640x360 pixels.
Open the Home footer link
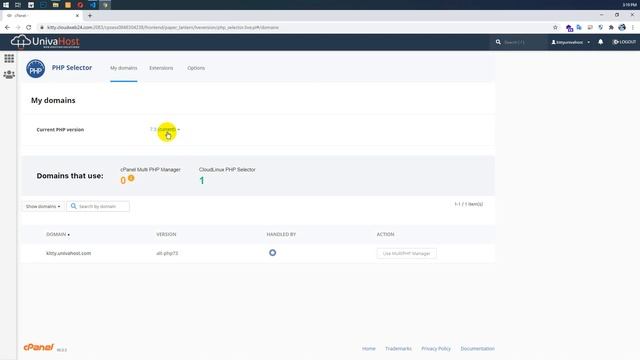coord(369,349)
